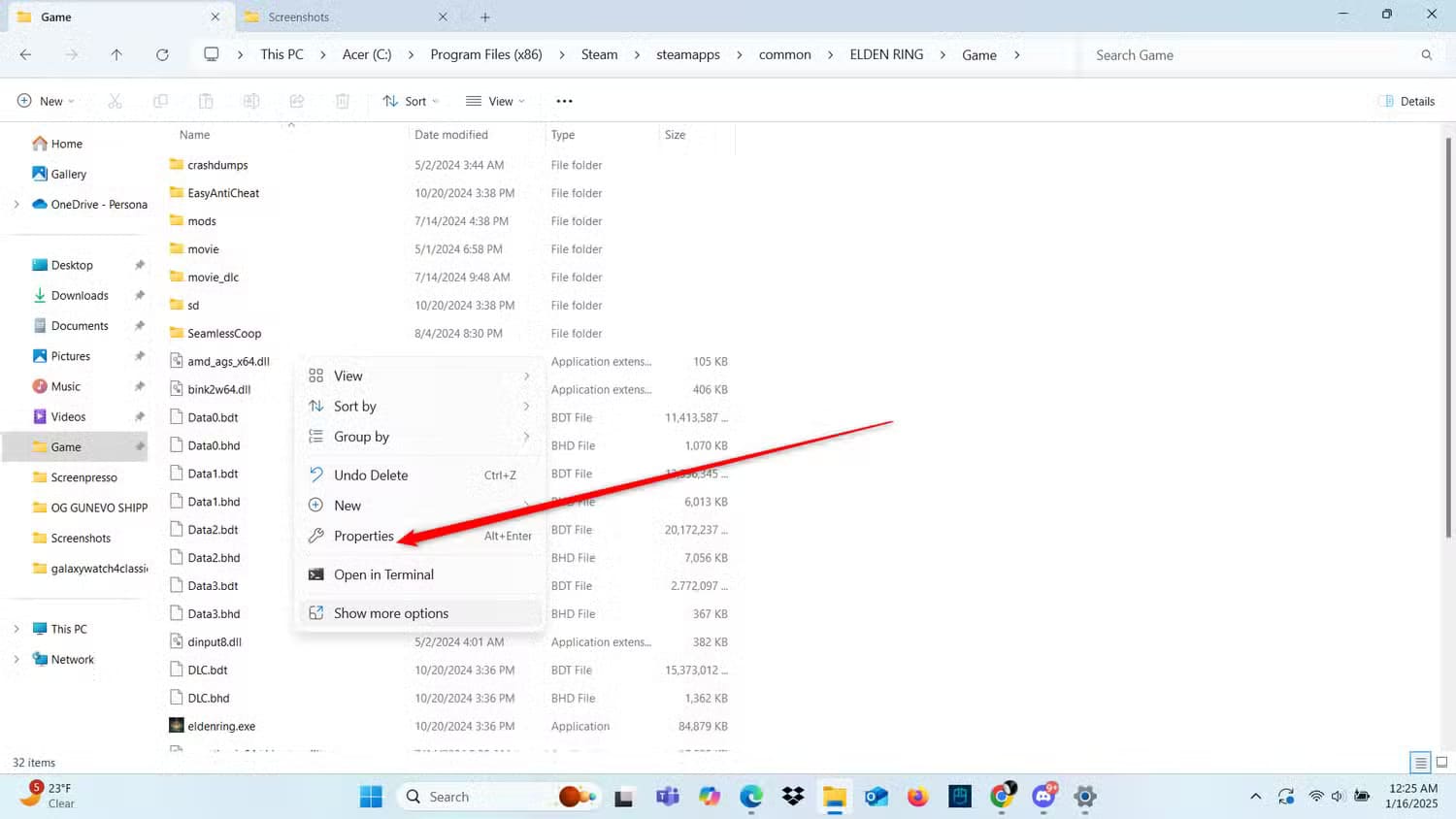This screenshot has height=819, width=1456.
Task: Click the vertical scrollbar of file list
Action: click(1448, 337)
